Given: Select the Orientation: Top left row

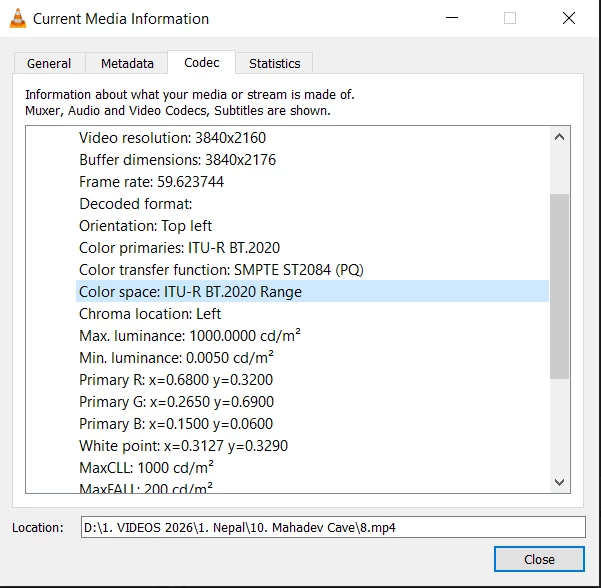Looking at the screenshot, I should point(312,226).
